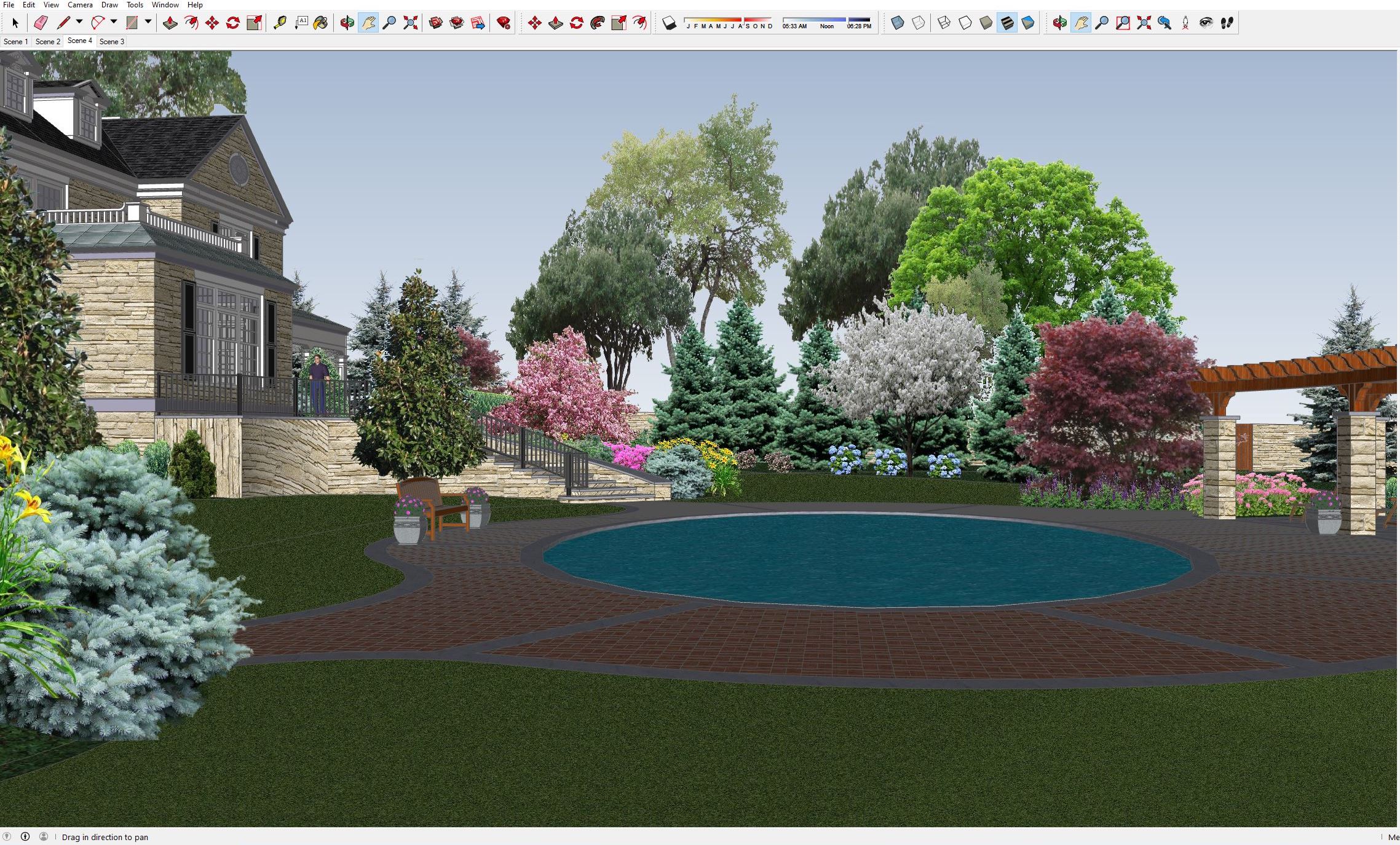
Task: Enable X-Ray face style
Action: pyautogui.click(x=897, y=23)
